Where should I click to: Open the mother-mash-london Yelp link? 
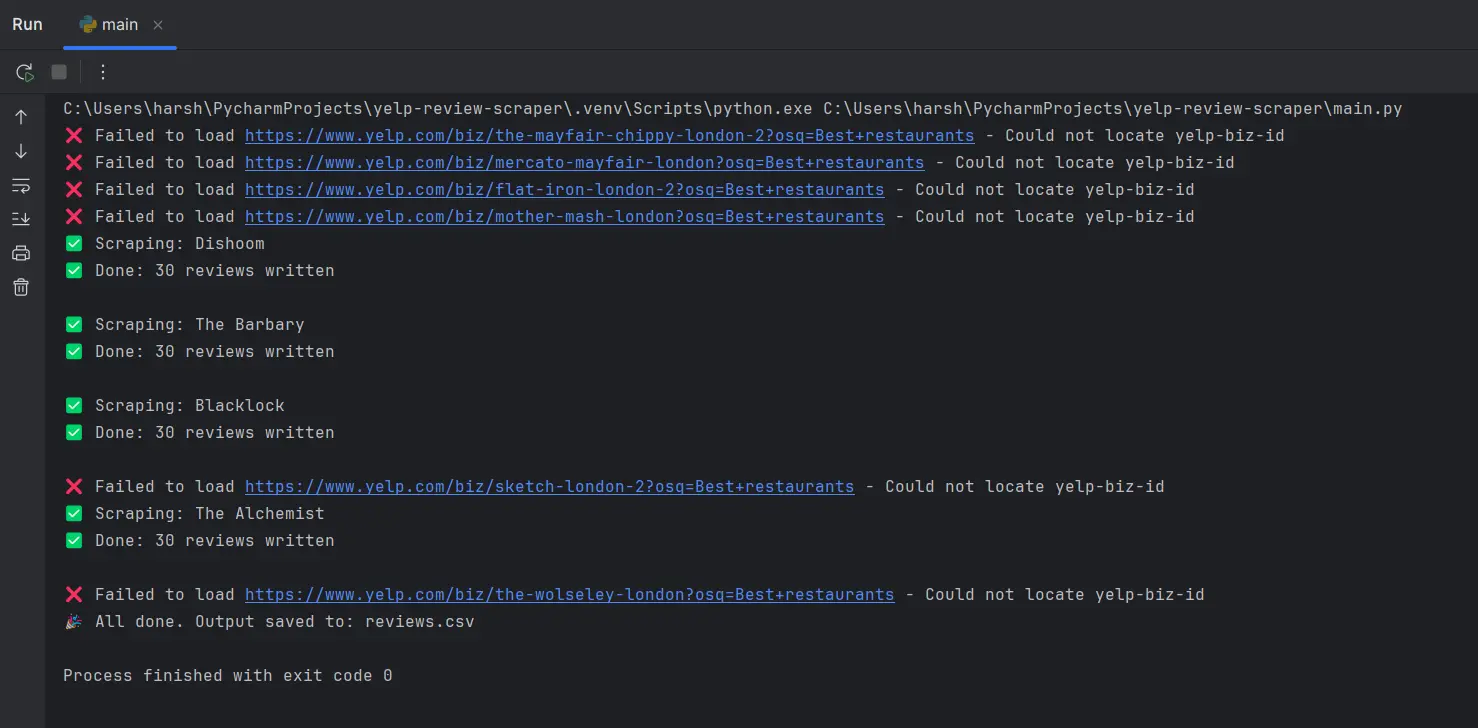click(564, 216)
